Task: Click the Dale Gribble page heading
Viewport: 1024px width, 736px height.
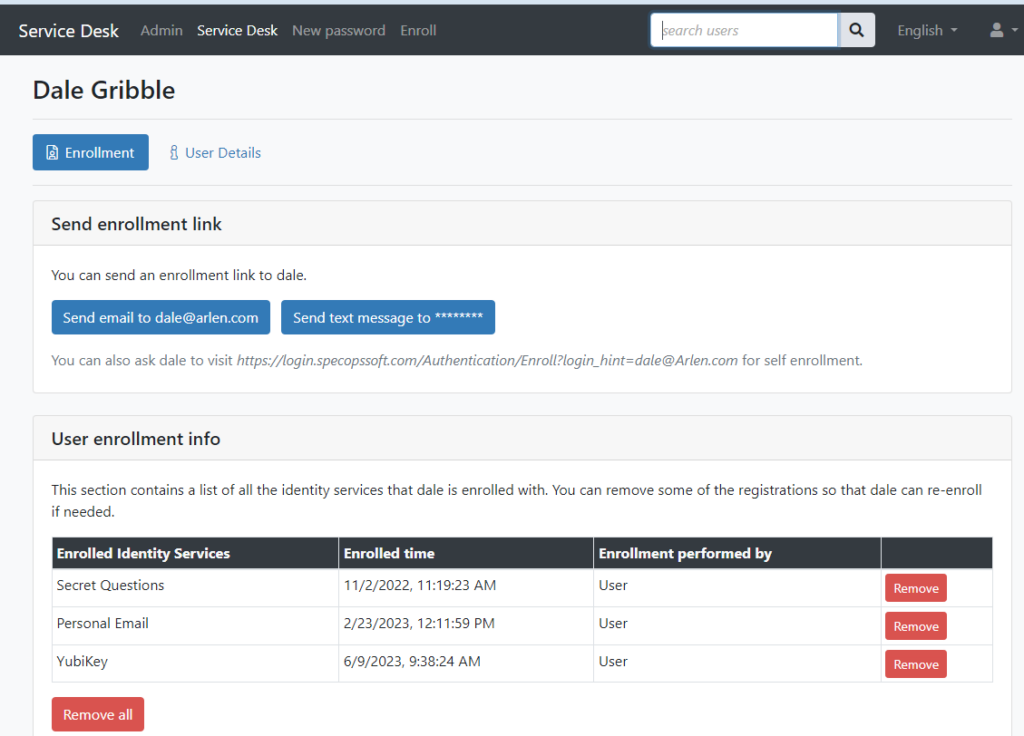Action: 104,90
